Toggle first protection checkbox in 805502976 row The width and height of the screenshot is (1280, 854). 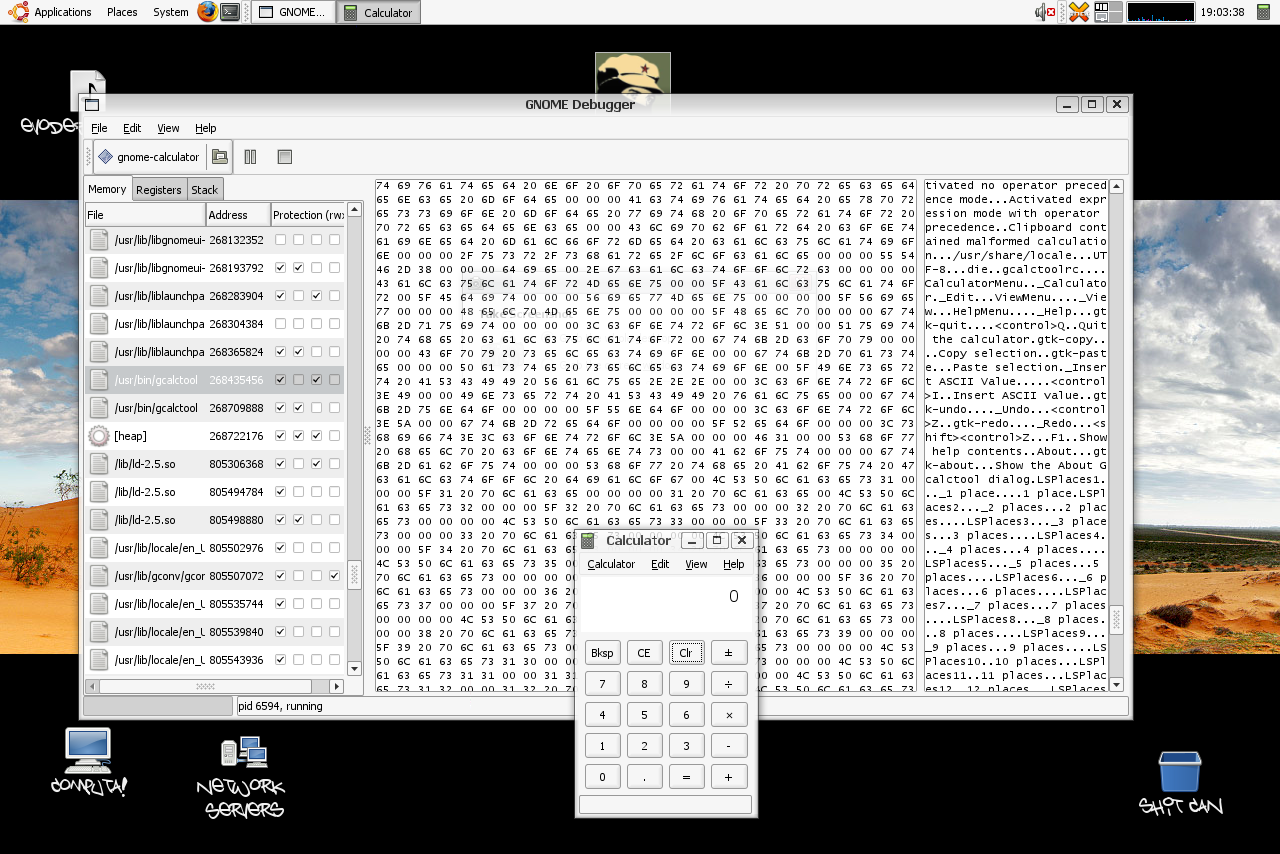click(280, 548)
